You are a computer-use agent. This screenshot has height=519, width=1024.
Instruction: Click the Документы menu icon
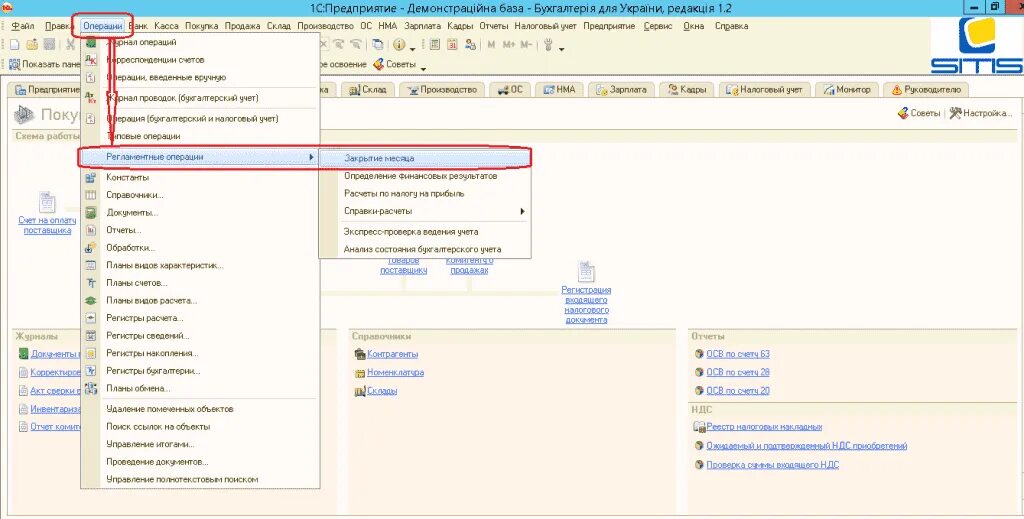coord(91,213)
